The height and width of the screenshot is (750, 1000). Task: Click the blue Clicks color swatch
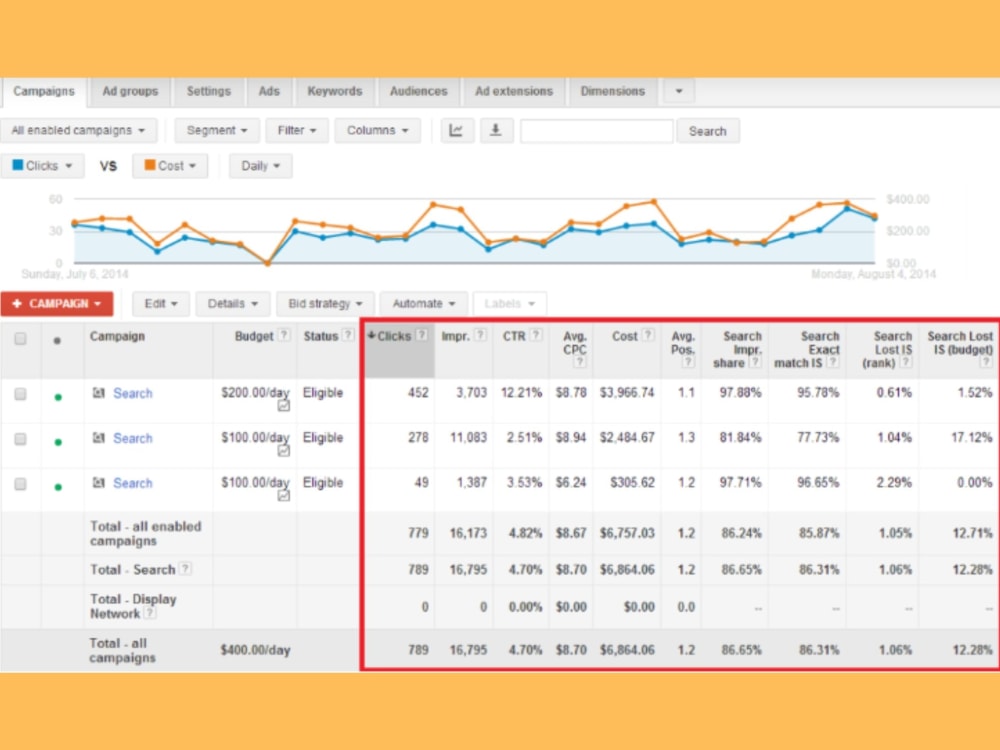point(18,165)
